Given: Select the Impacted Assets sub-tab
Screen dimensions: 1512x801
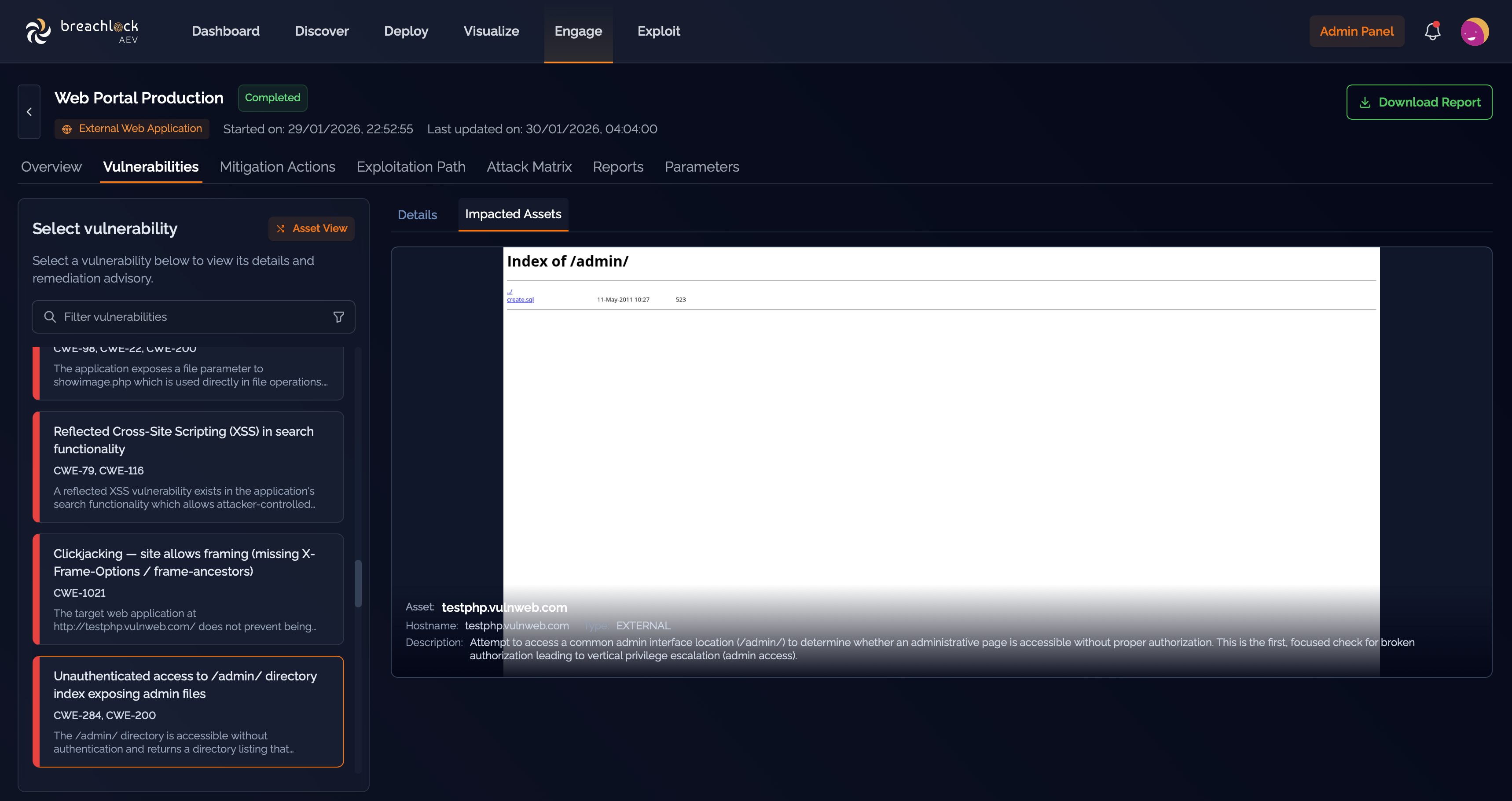Looking at the screenshot, I should [513, 214].
